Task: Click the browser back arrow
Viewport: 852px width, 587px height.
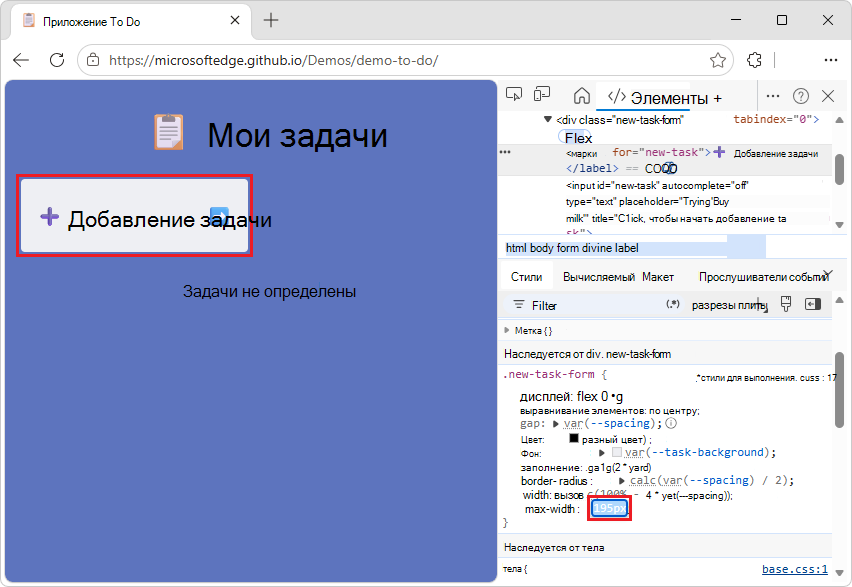Action: pyautogui.click(x=21, y=60)
